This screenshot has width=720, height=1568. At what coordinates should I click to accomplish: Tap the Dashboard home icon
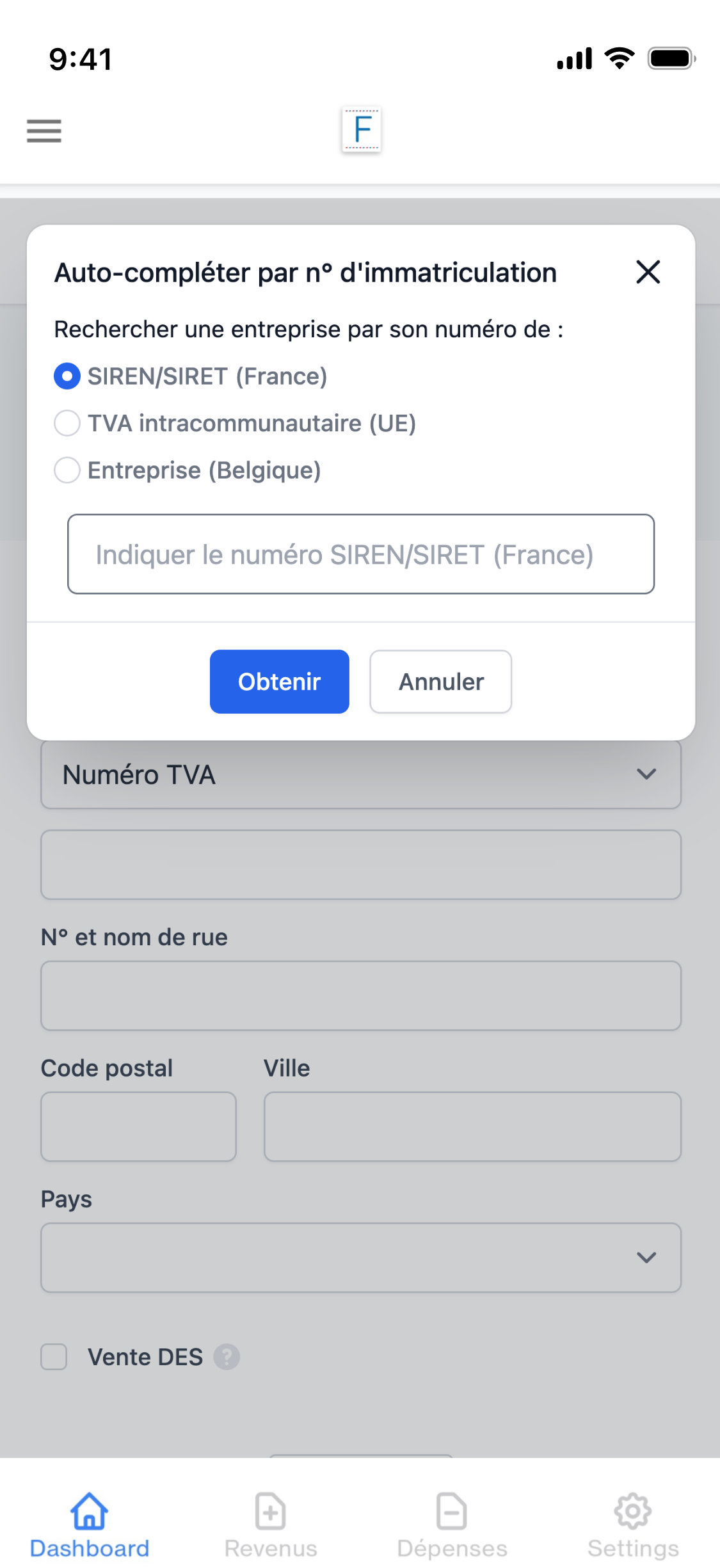[89, 1512]
